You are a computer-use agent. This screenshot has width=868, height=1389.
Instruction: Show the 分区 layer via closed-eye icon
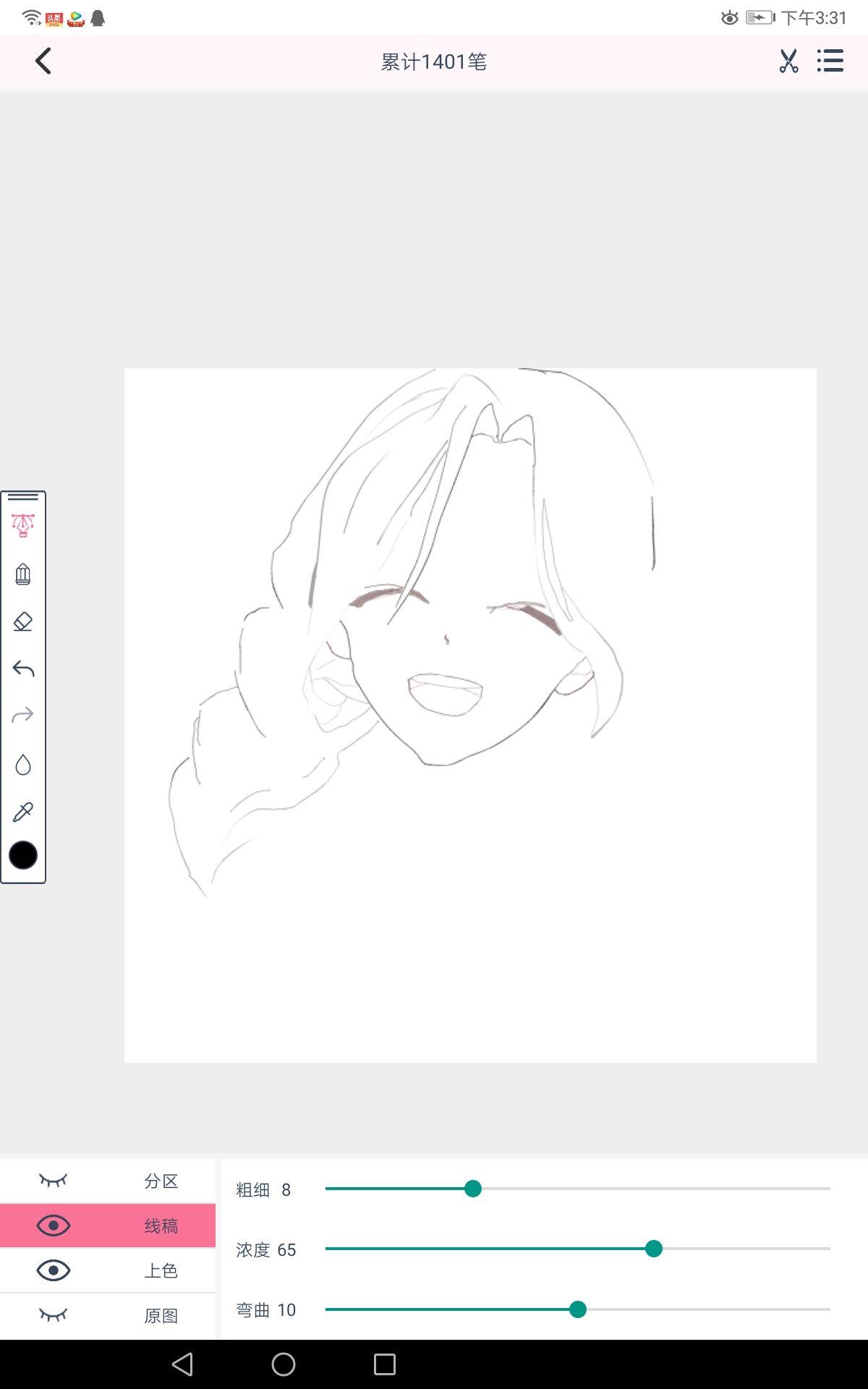pos(53,1181)
